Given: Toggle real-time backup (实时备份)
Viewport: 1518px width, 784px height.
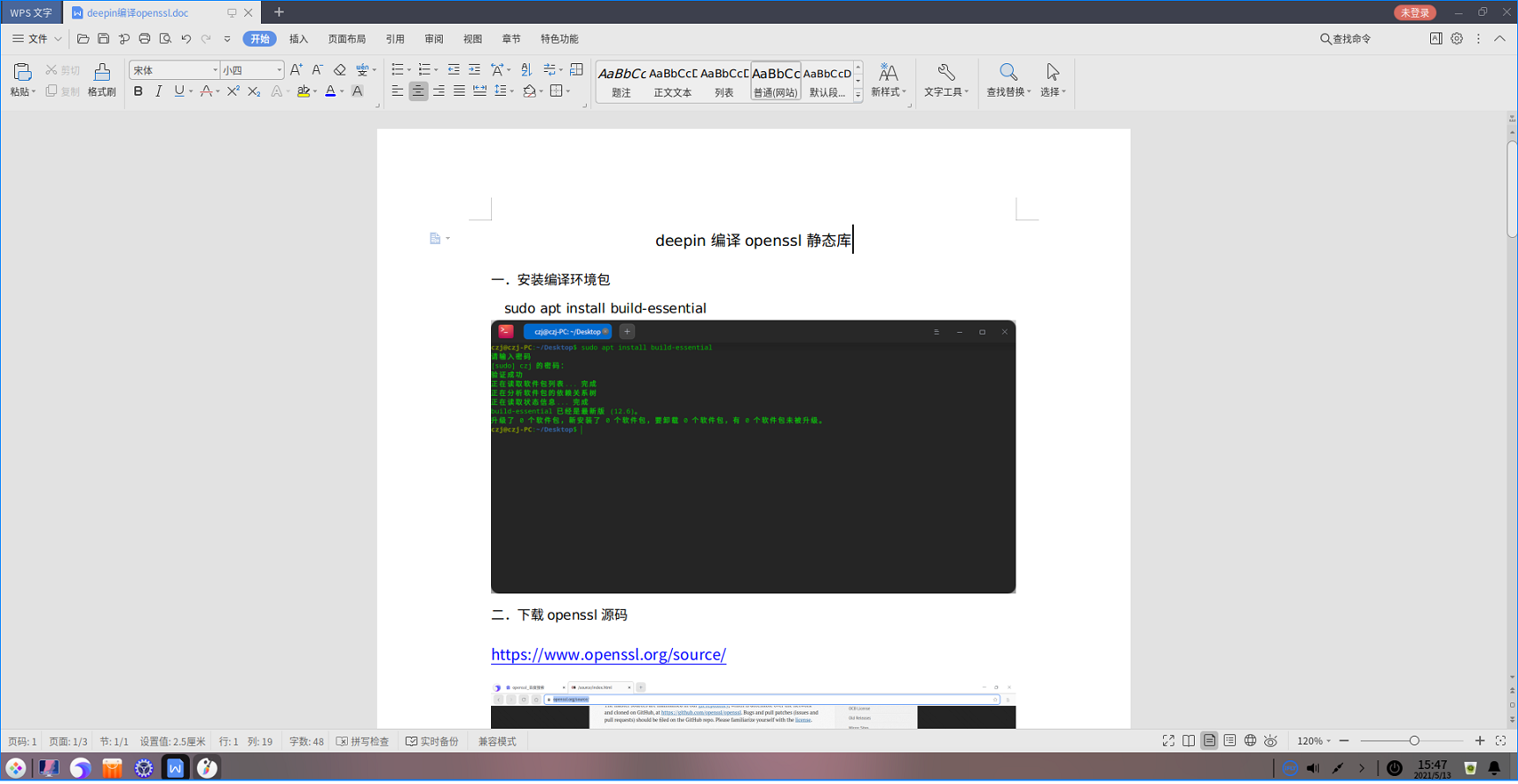Looking at the screenshot, I should tap(432, 742).
